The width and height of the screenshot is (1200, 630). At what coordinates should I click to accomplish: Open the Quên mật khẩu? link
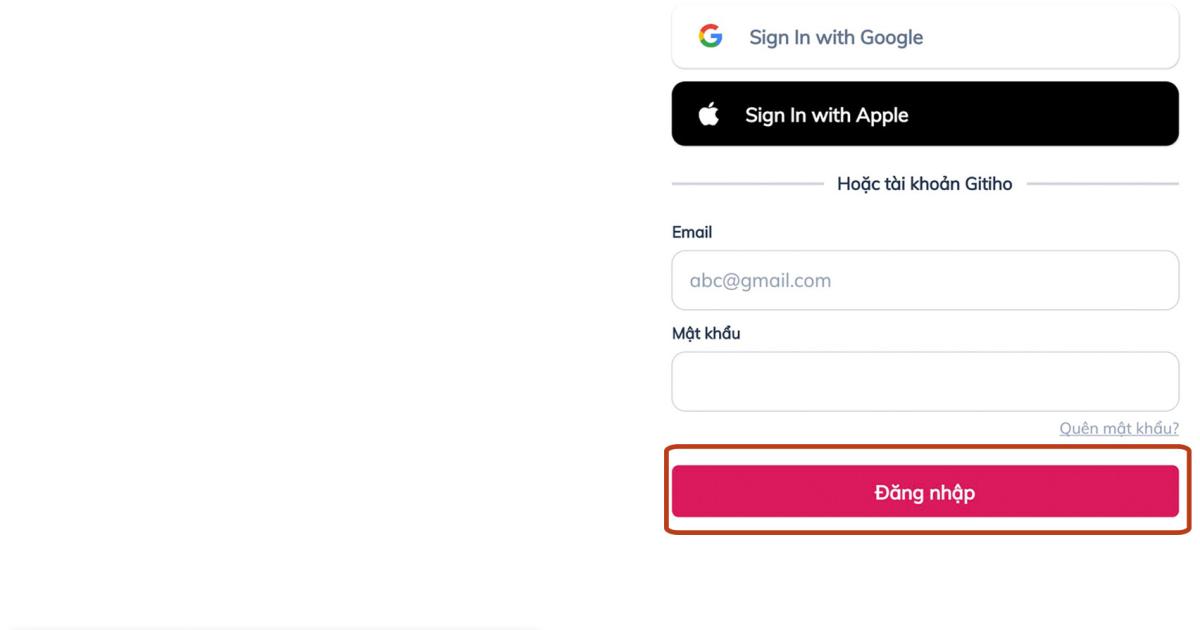click(1119, 428)
